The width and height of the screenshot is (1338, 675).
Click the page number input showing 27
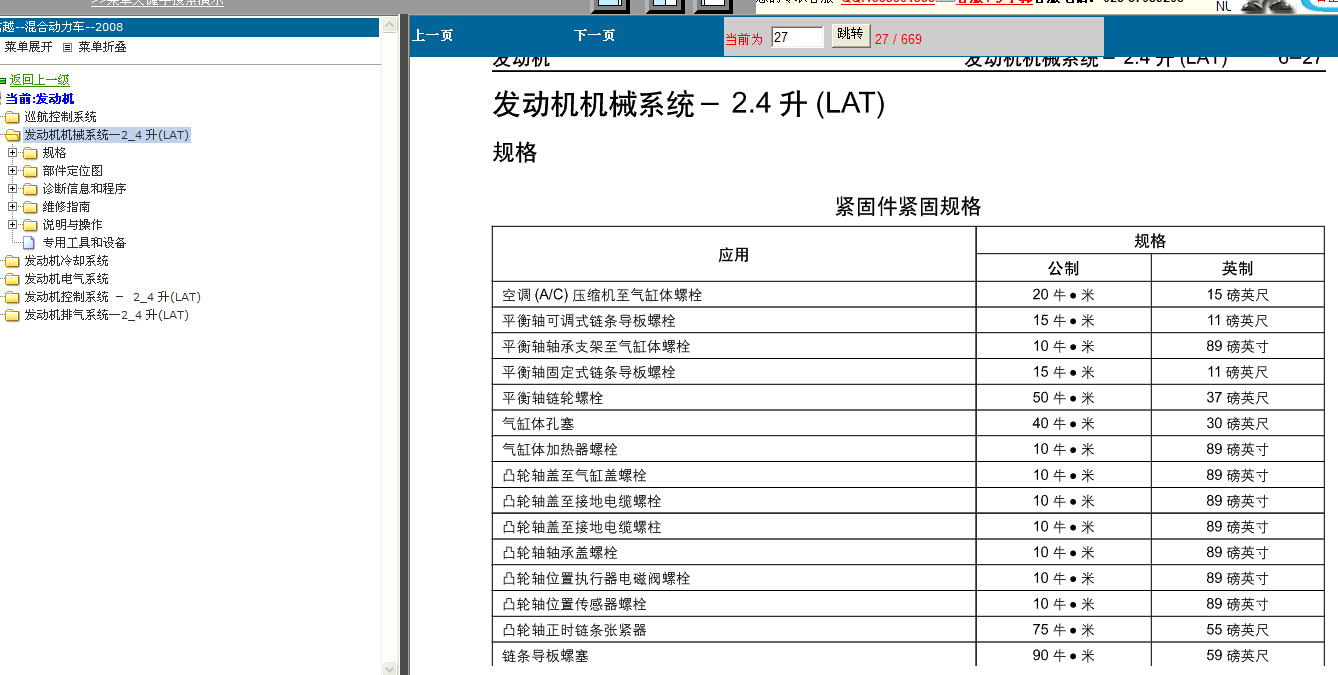point(797,37)
